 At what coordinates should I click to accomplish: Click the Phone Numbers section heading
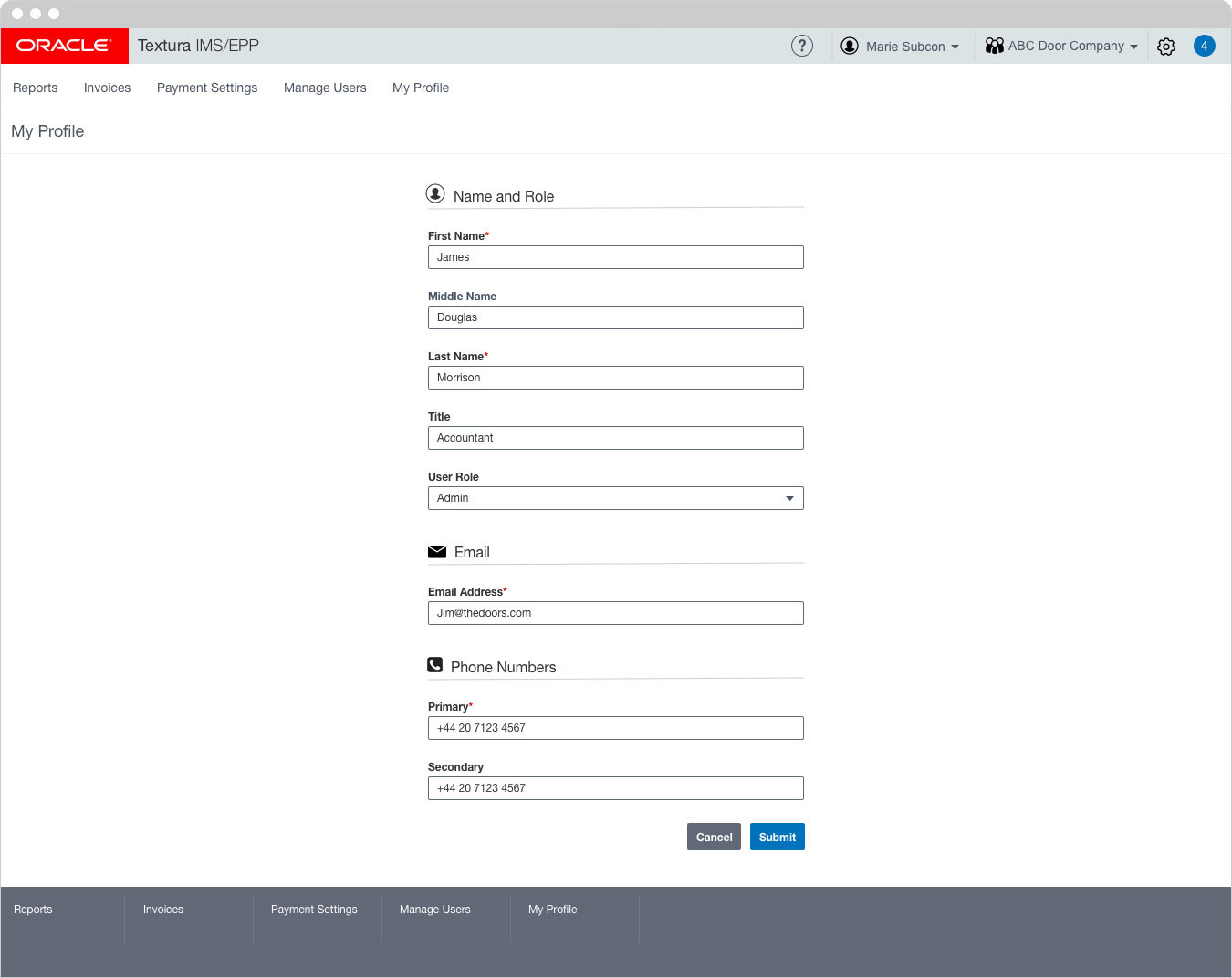(503, 667)
